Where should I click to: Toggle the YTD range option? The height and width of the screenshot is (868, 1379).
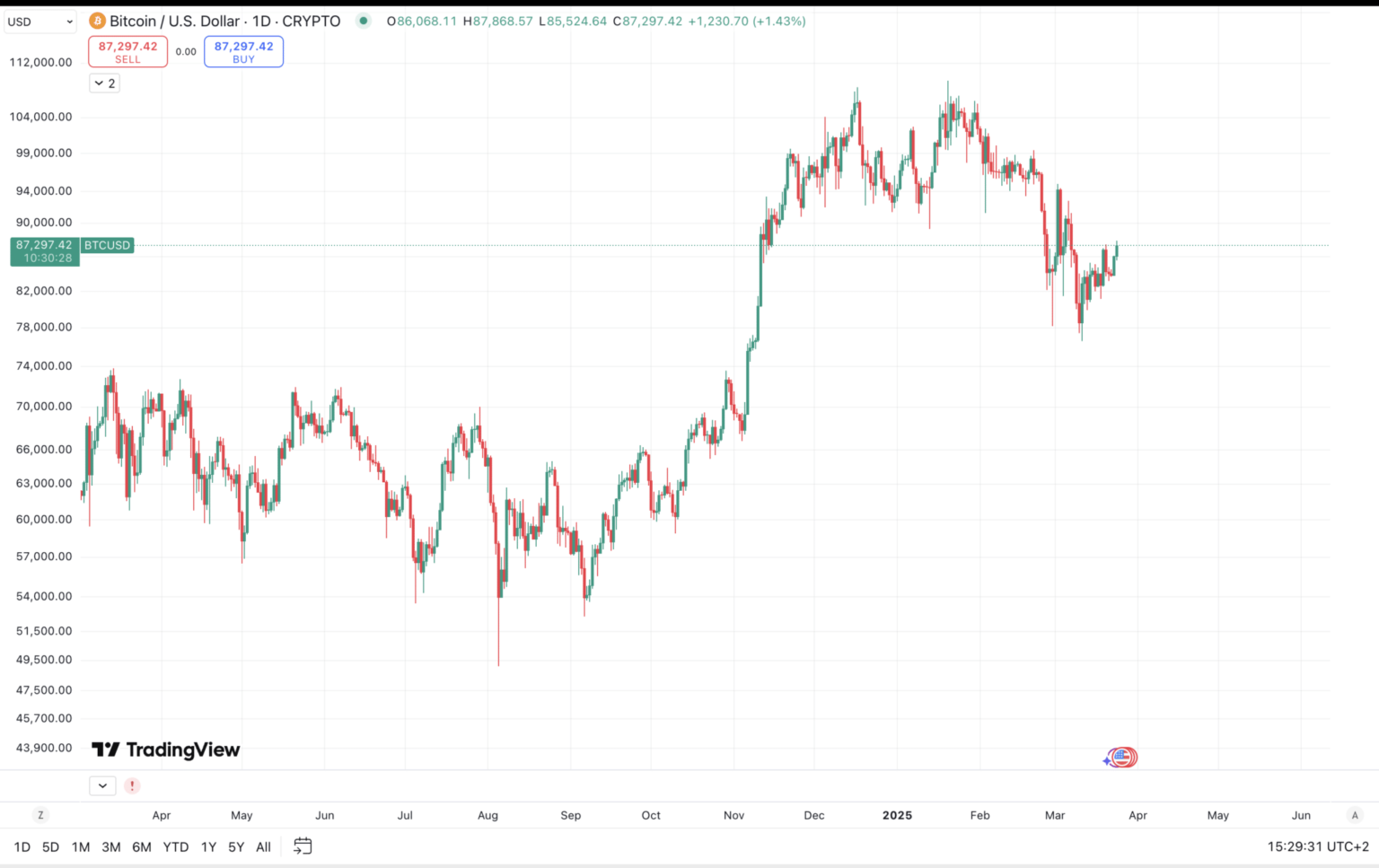(176, 846)
